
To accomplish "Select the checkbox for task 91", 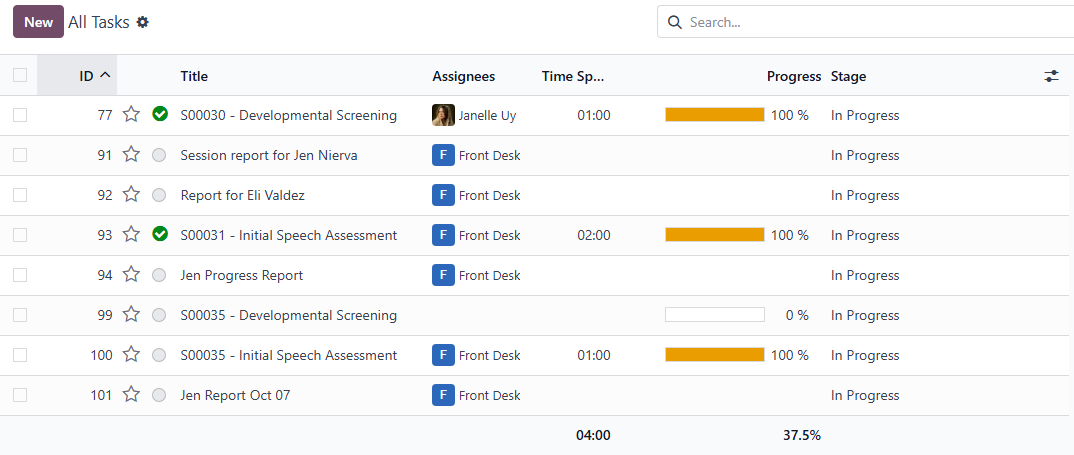I will pos(20,155).
